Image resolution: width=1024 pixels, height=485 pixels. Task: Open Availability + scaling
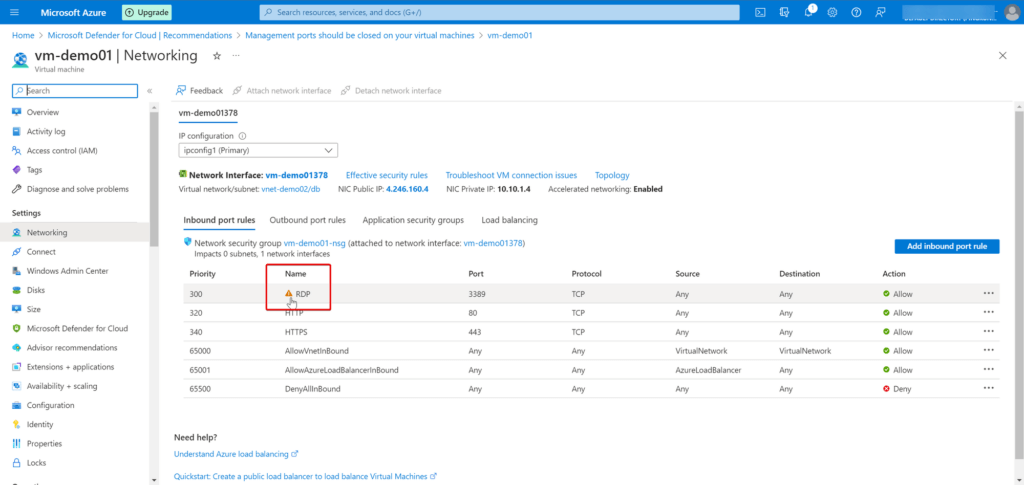(x=61, y=386)
